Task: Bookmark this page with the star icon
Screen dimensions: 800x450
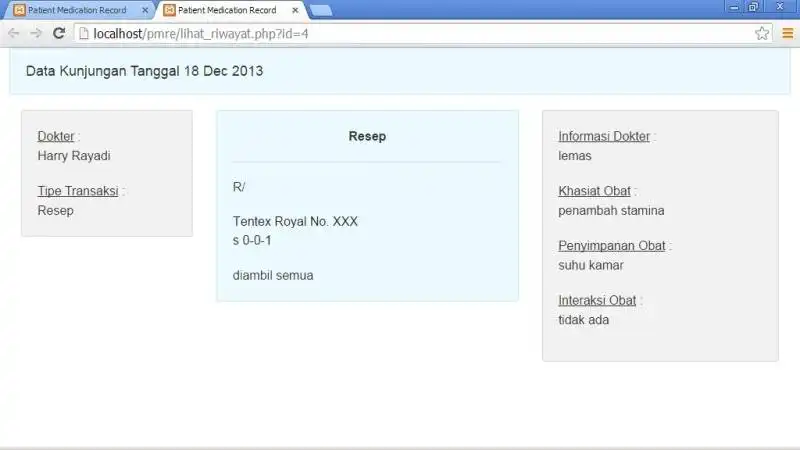Action: point(762,34)
